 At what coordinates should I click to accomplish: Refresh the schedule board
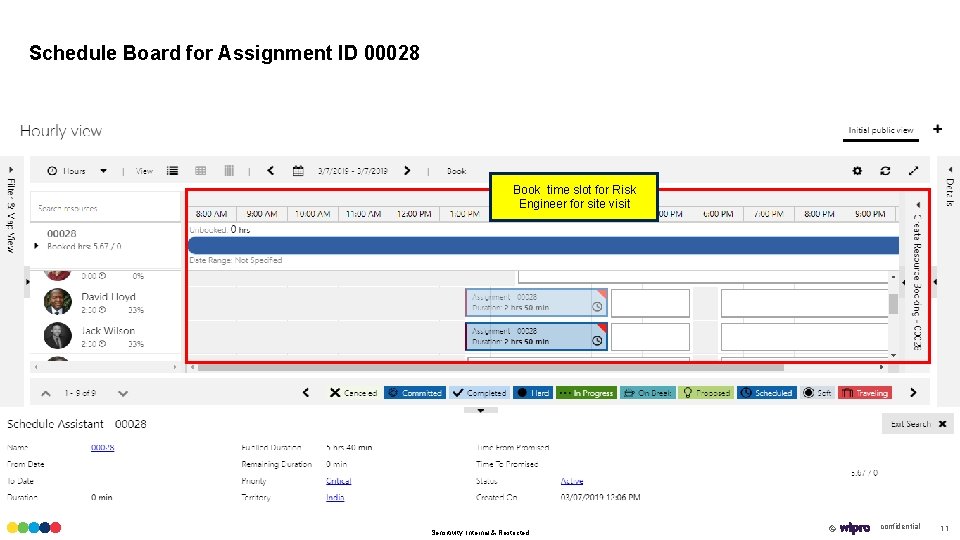point(885,171)
